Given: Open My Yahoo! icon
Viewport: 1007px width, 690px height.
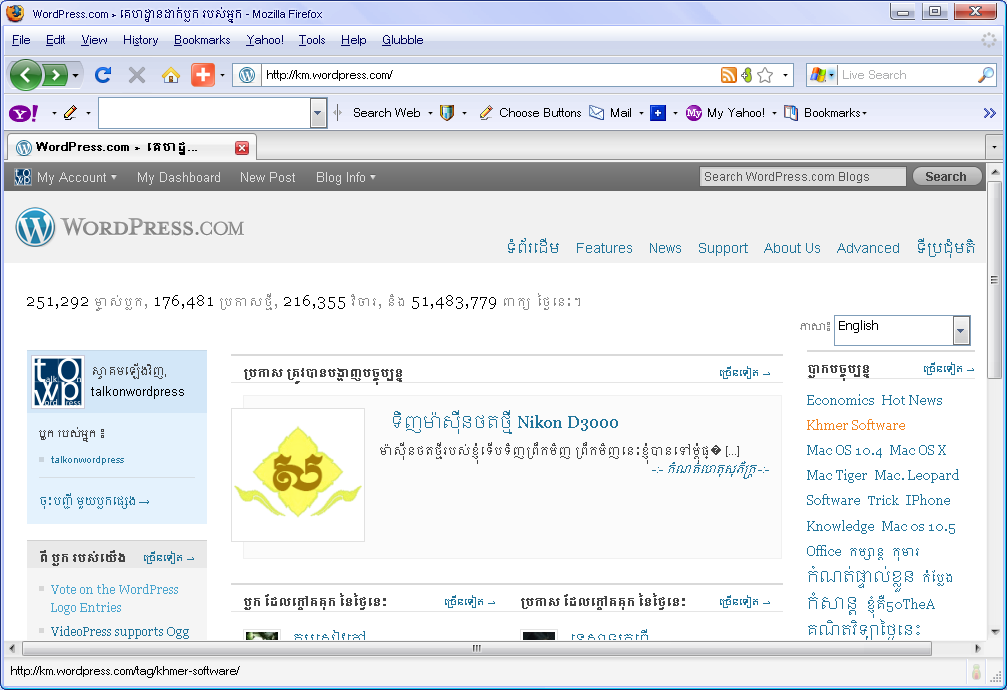Looking at the screenshot, I should click(x=694, y=113).
